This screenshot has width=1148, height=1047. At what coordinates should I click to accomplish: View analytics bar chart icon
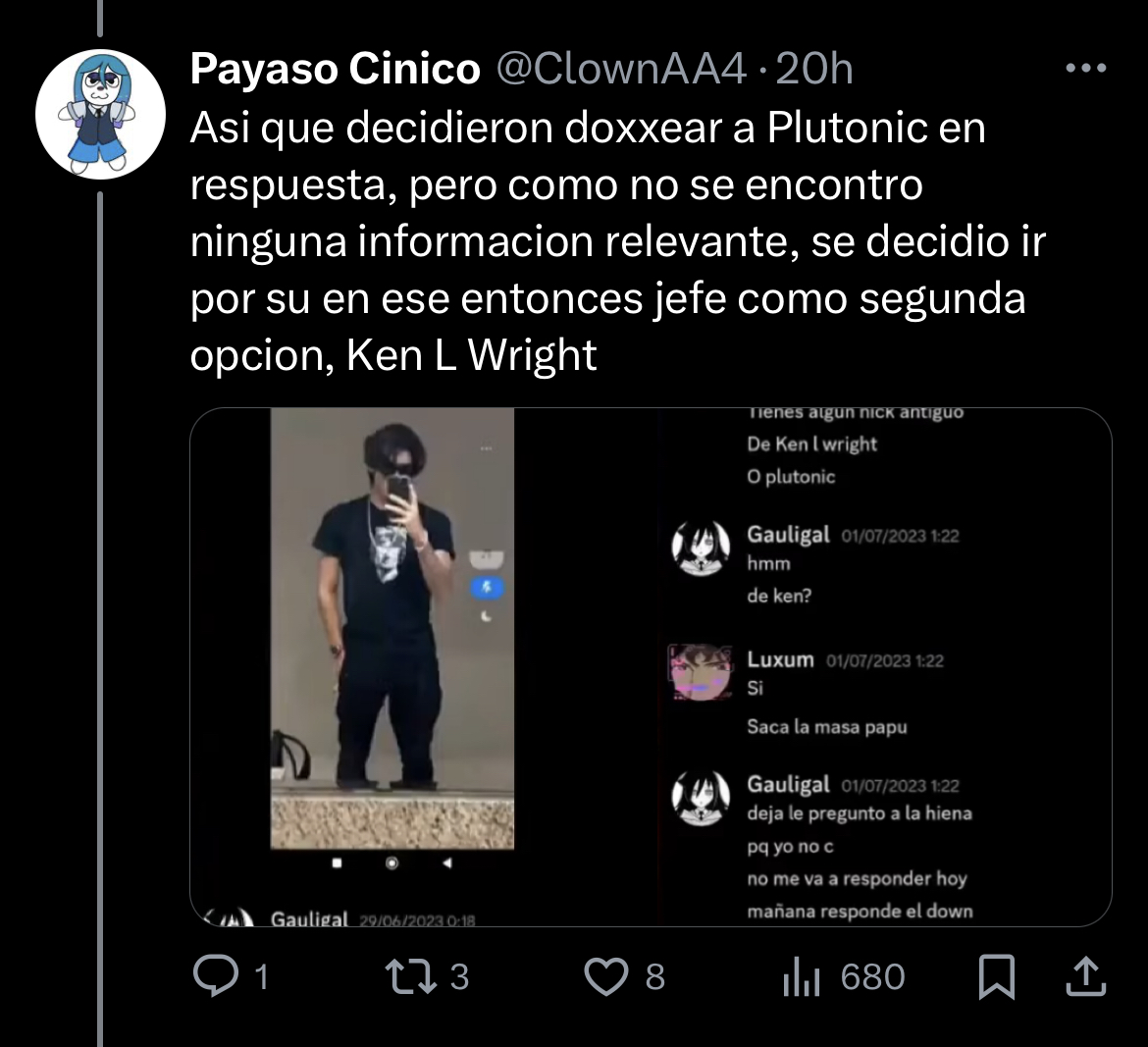tap(801, 976)
